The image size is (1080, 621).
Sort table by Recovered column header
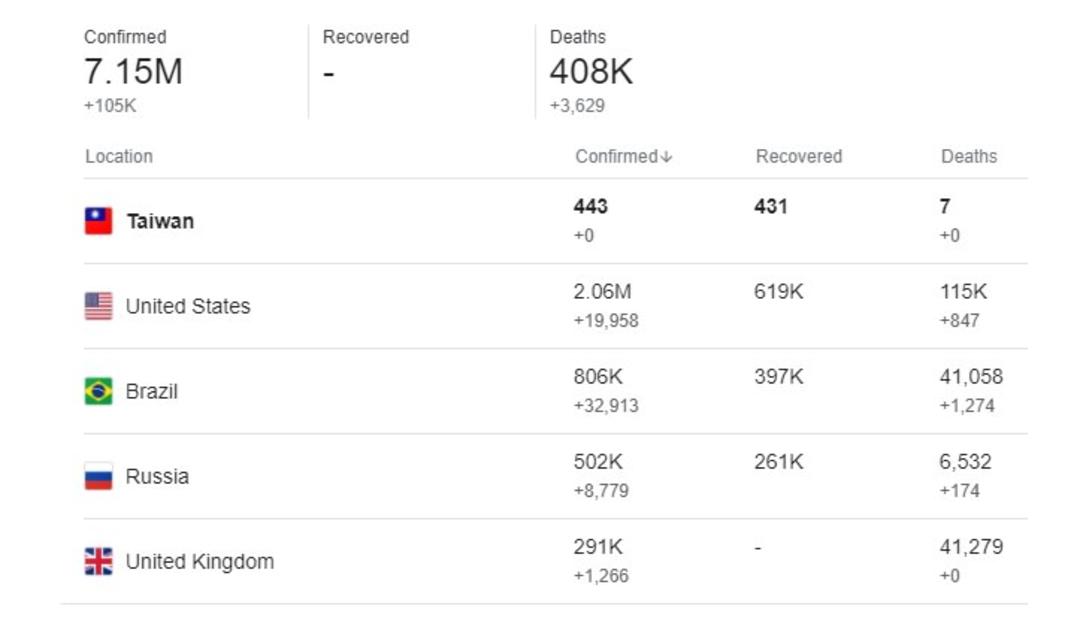click(799, 156)
